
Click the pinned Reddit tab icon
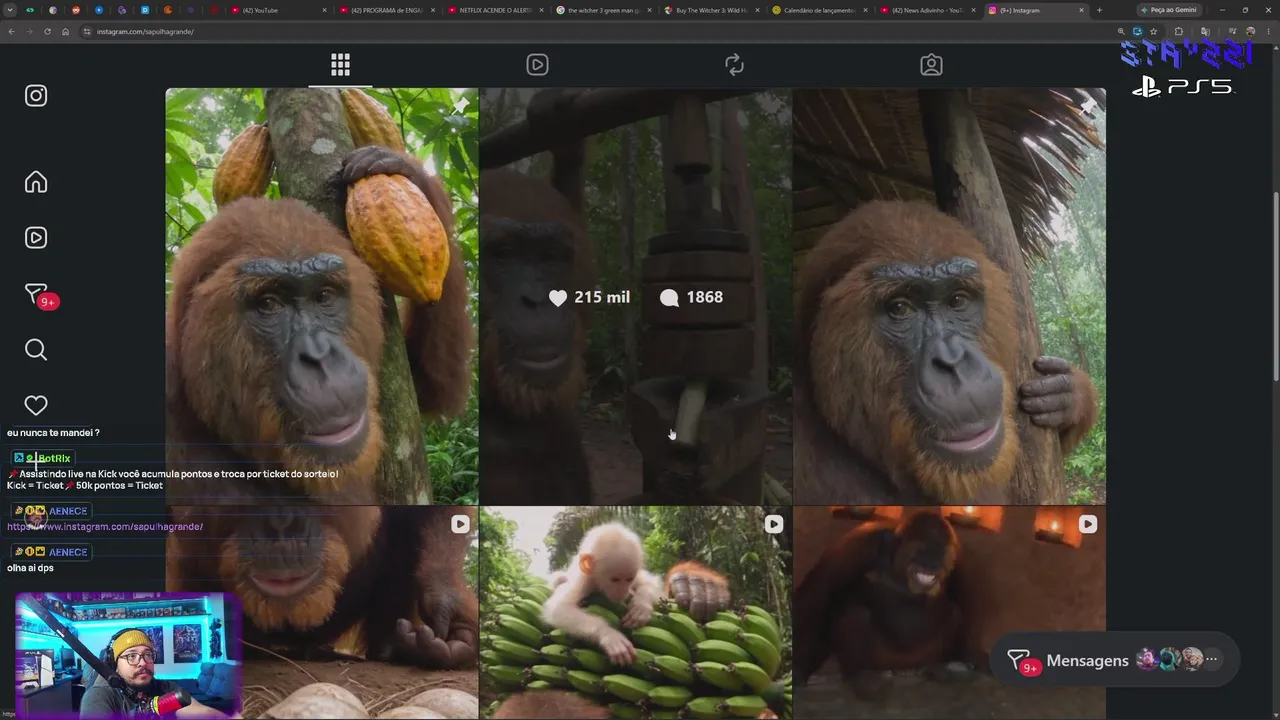[x=77, y=10]
